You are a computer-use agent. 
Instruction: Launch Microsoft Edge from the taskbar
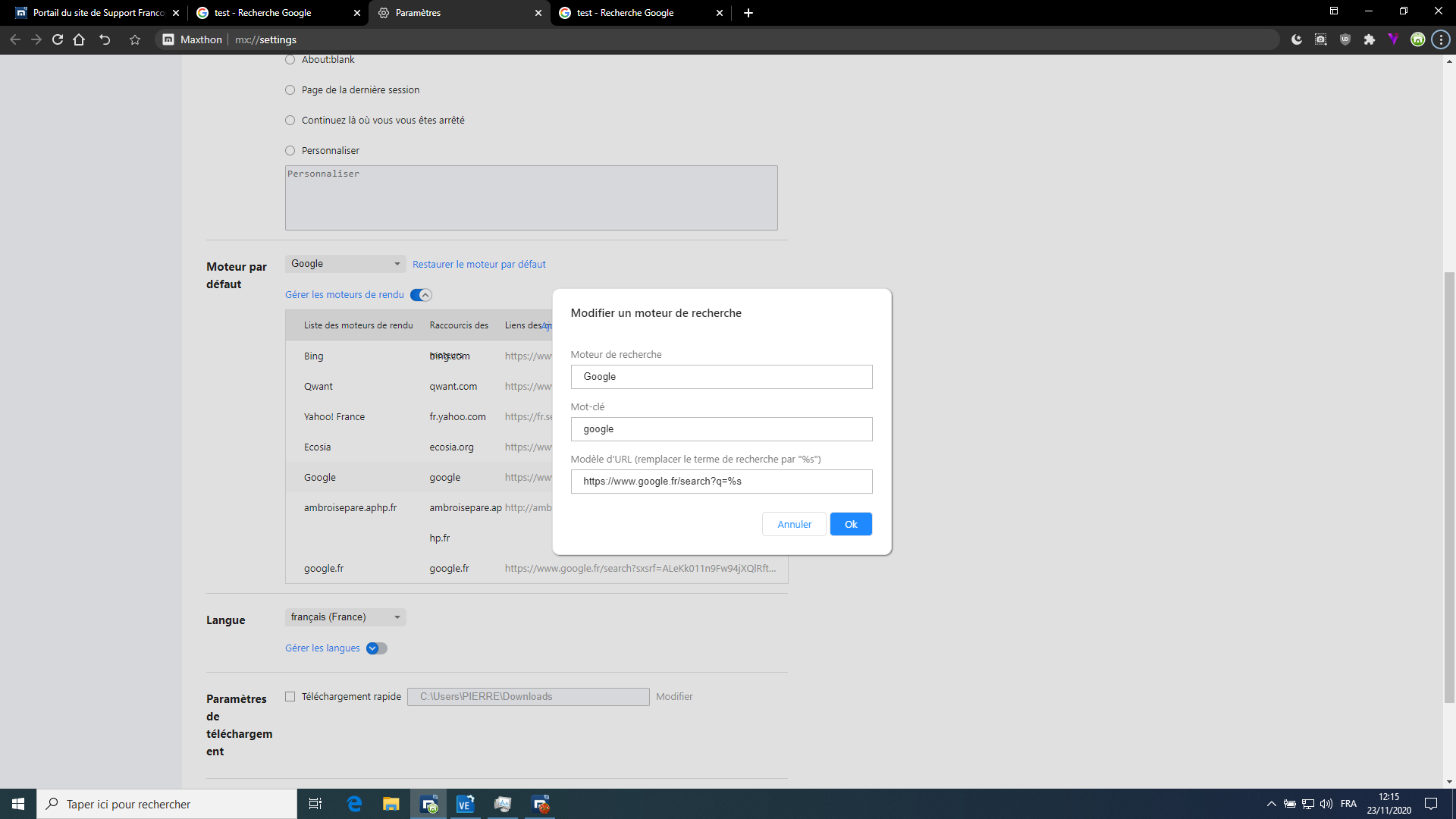coord(354,804)
